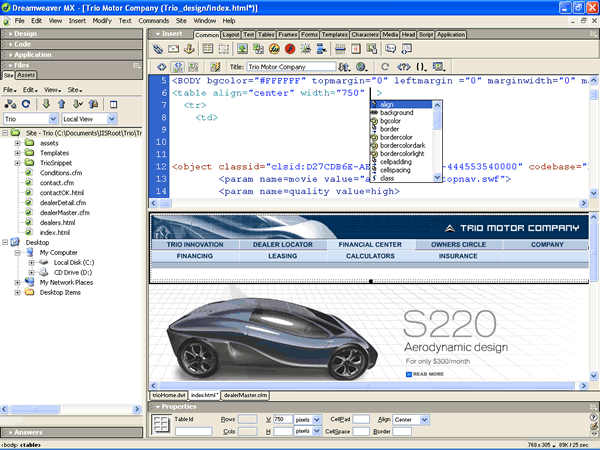Show Code and Design views button
This screenshot has height=450, width=600.
177,67
